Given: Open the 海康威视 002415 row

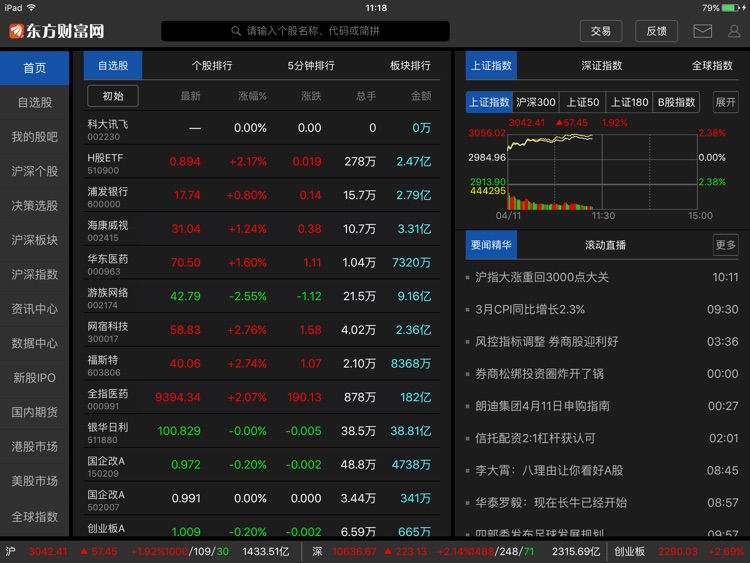Looking at the screenshot, I should click(x=262, y=229).
